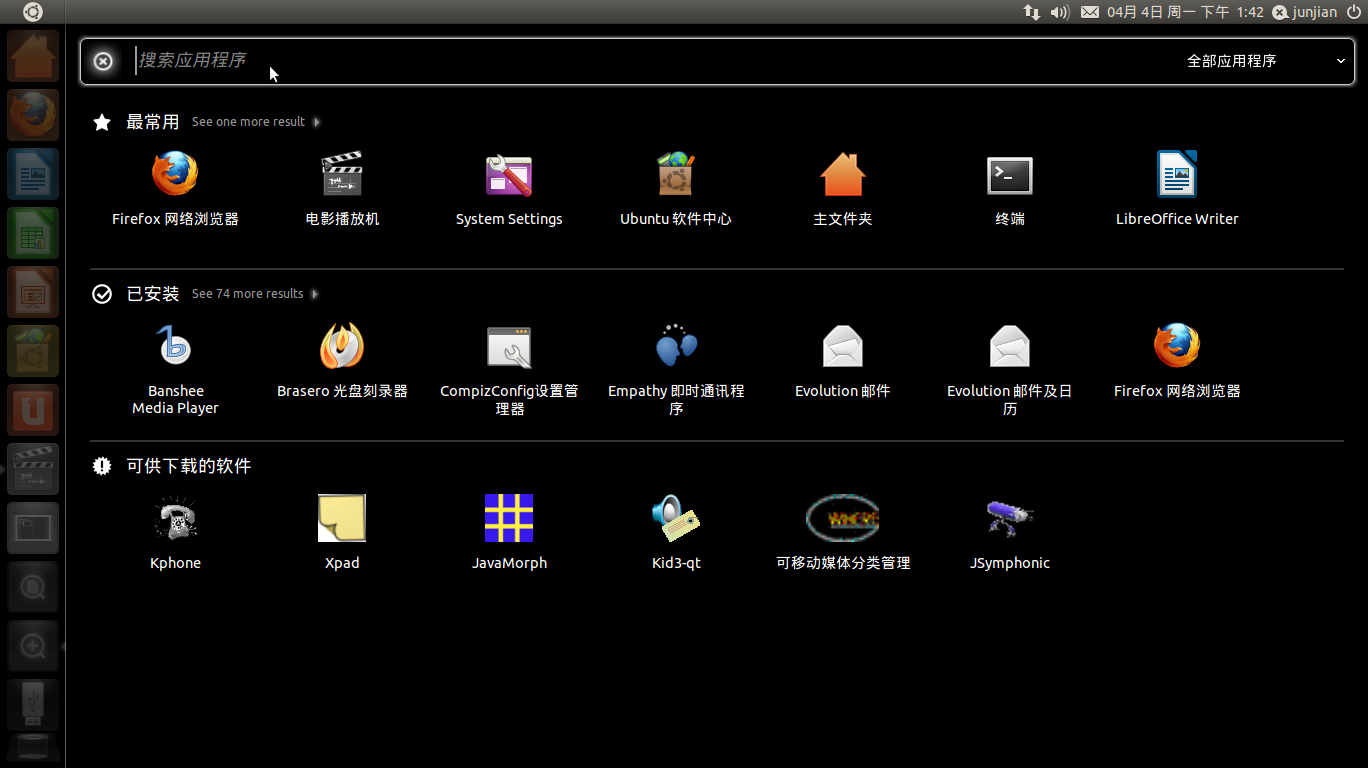Screen dimensions: 1368x768
Task: Click the Ubuntu logo in the top panel
Action: click(33, 12)
